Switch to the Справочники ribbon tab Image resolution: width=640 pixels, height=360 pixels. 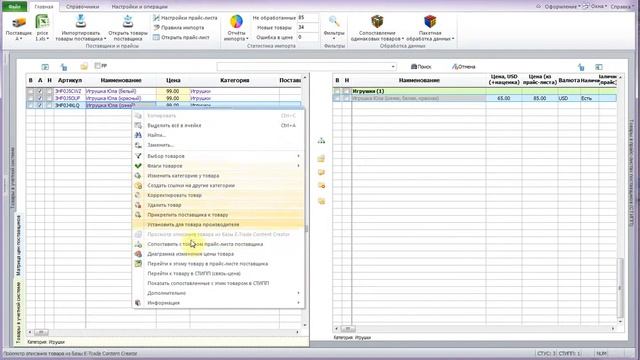point(82,7)
